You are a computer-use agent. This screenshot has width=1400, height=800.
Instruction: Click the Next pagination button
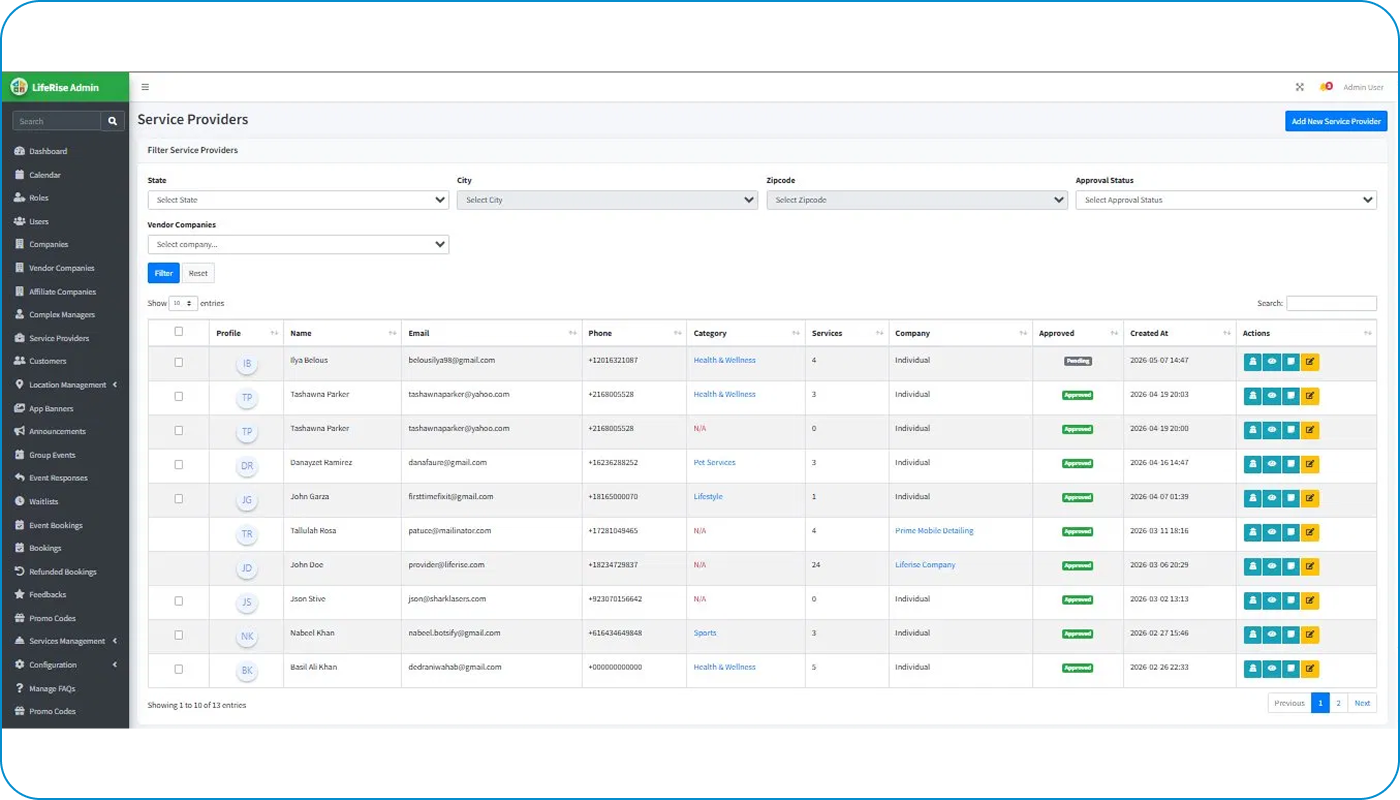1362,703
